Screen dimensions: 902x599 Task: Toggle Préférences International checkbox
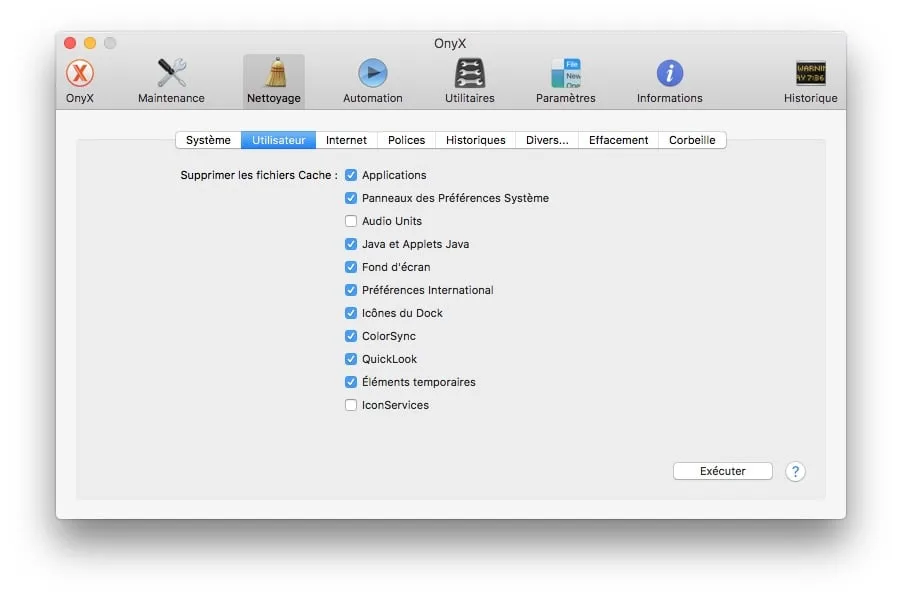click(x=351, y=290)
